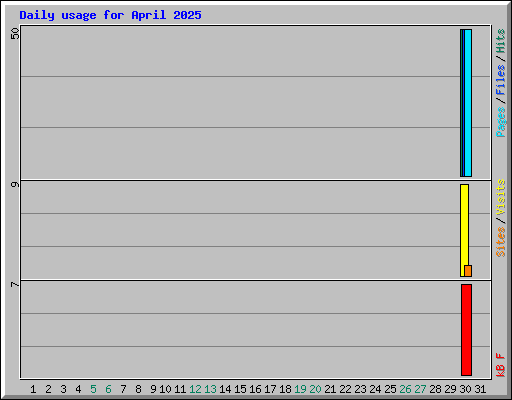The height and width of the screenshot is (400, 512).
Task: Click the orange Sites bar for day 30
Action: point(468,271)
